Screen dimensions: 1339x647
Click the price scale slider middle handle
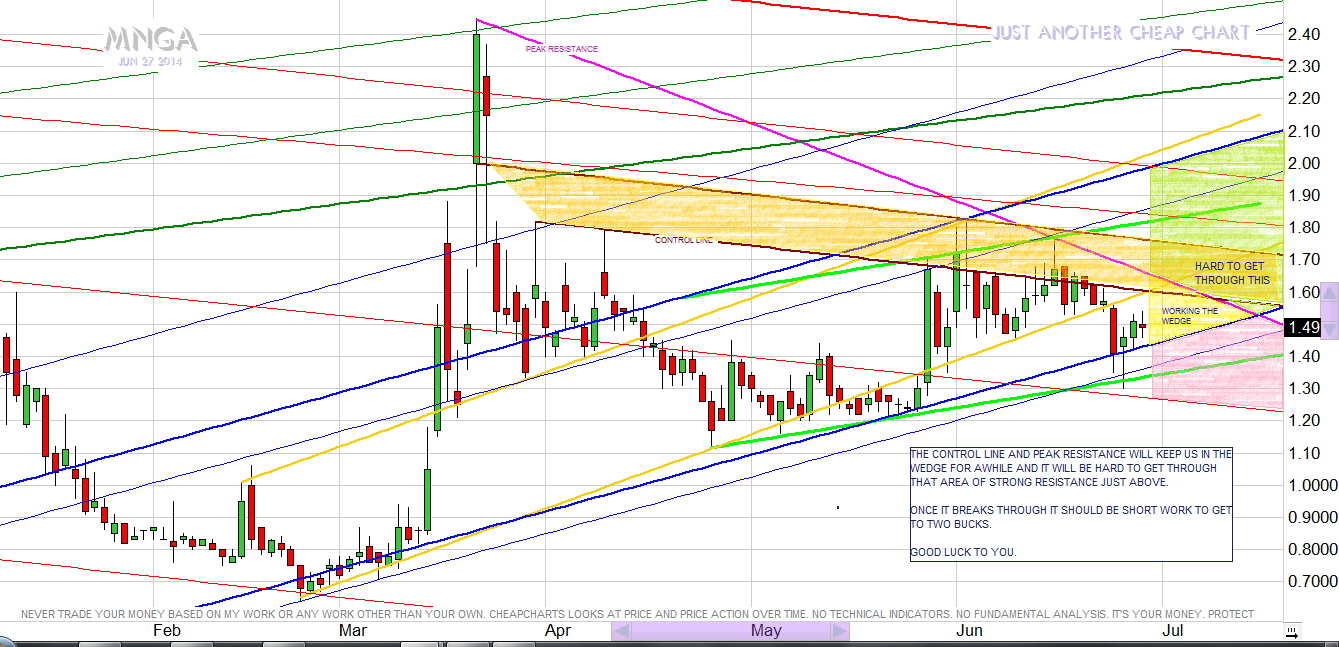click(1329, 311)
